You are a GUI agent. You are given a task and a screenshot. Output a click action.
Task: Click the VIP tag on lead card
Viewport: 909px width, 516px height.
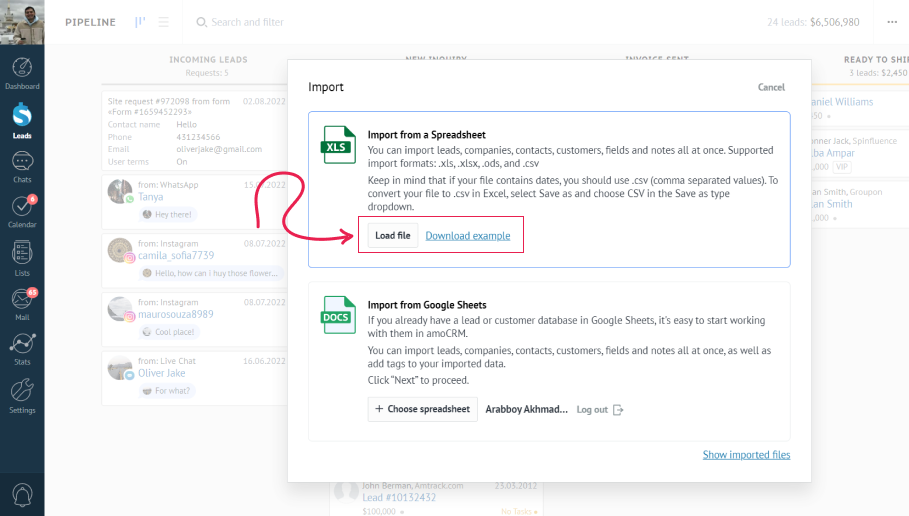click(x=842, y=167)
